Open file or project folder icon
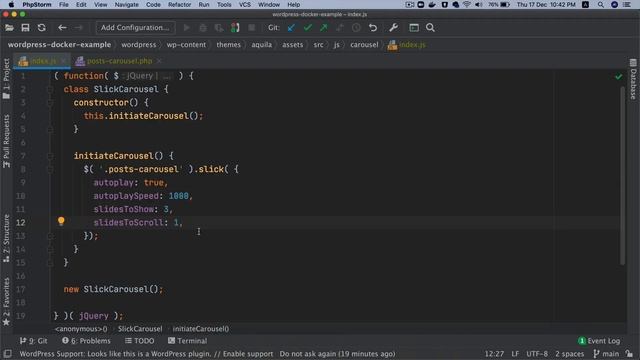Screen dimensions: 640x360 9,28
